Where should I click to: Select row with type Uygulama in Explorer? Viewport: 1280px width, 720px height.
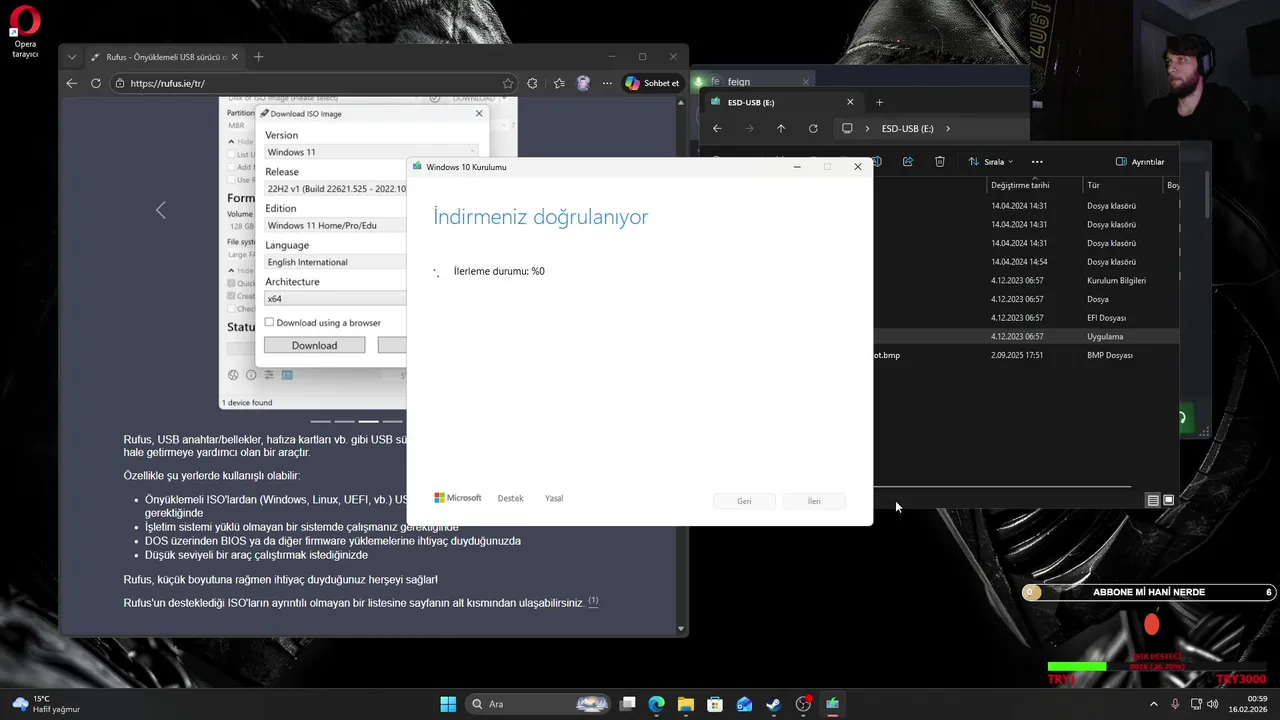[1026, 336]
